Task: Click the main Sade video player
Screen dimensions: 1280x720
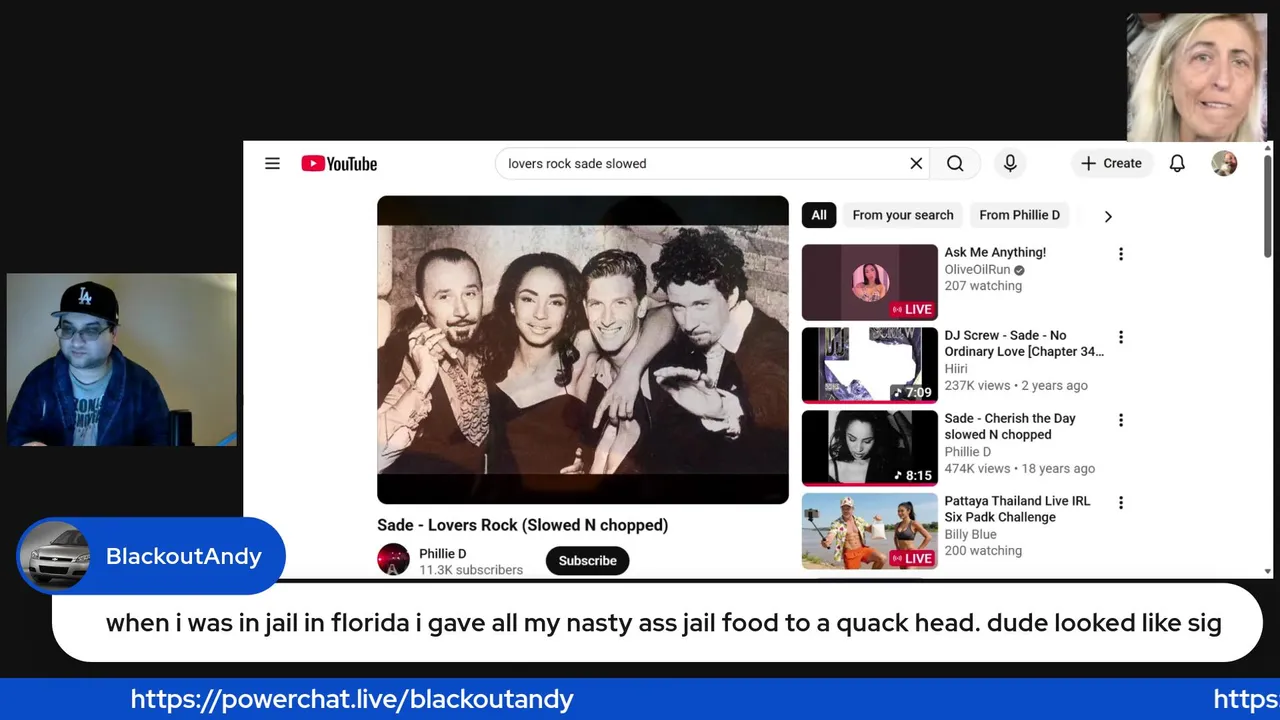Action: pyautogui.click(x=583, y=350)
